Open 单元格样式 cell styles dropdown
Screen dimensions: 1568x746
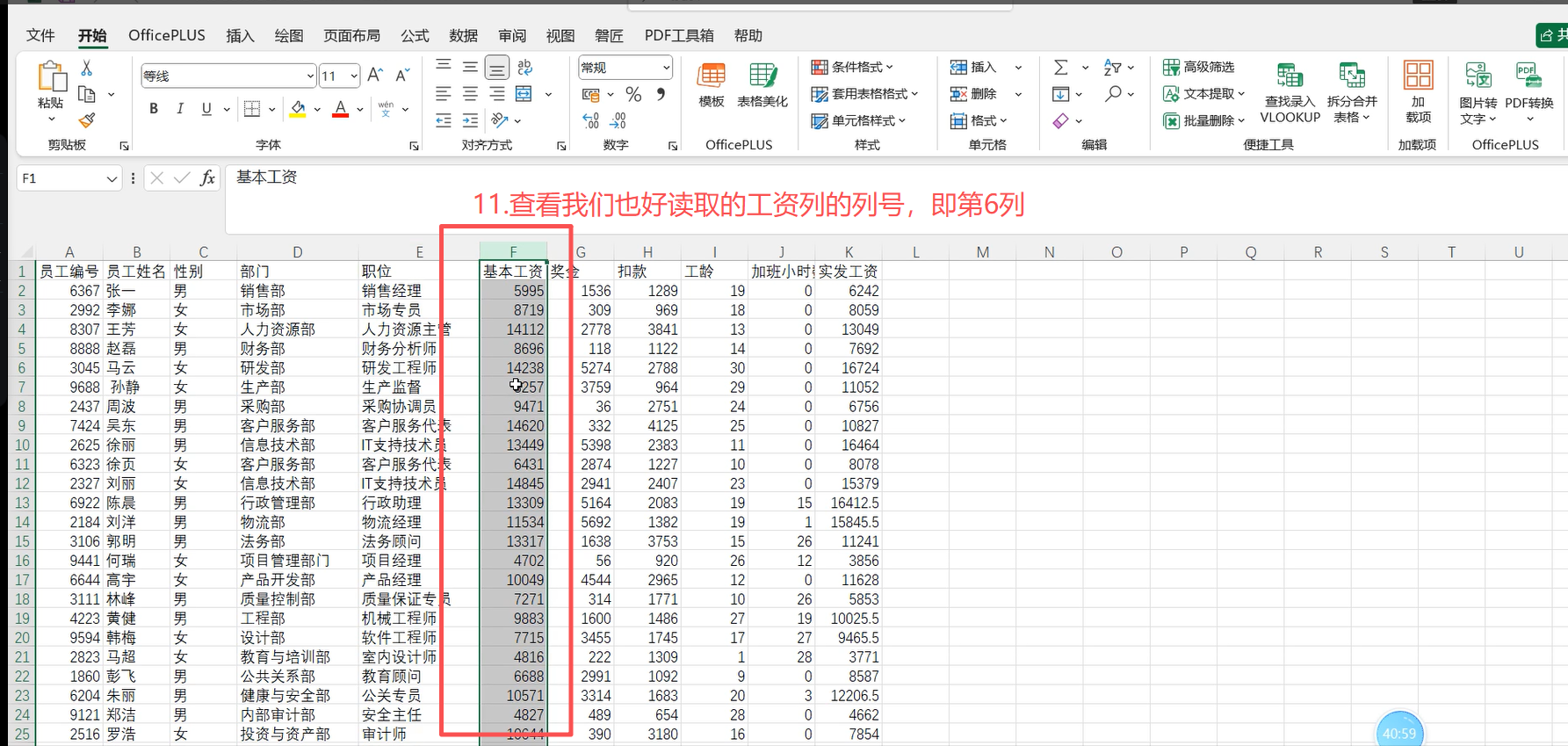[x=858, y=120]
